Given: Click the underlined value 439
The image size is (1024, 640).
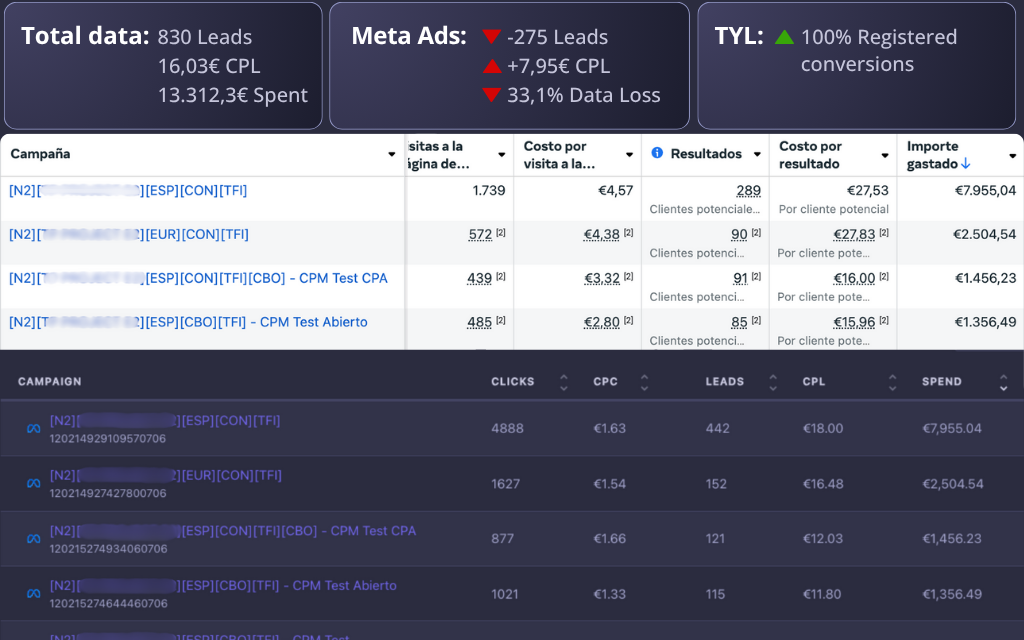Looking at the screenshot, I should tap(479, 278).
